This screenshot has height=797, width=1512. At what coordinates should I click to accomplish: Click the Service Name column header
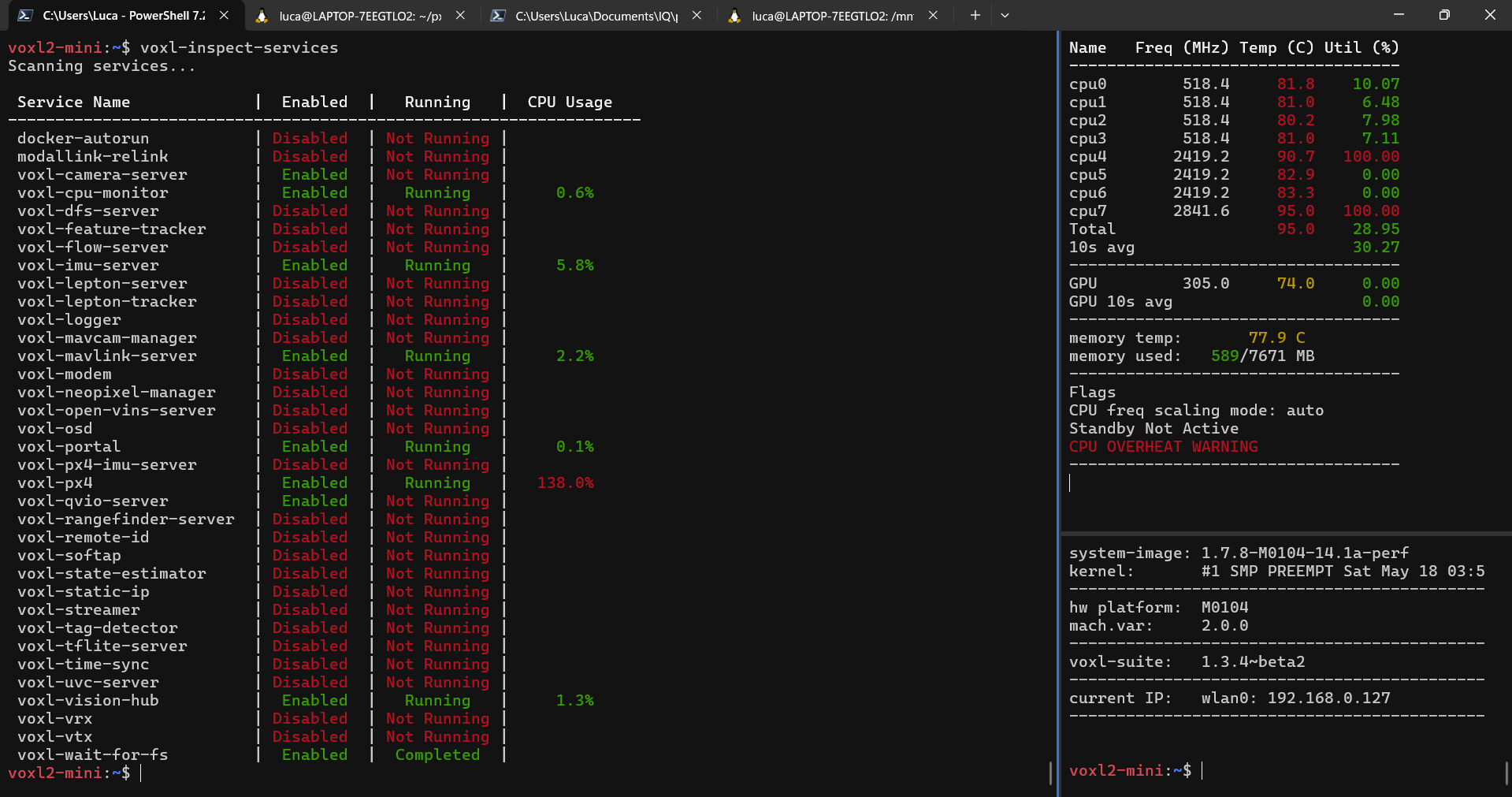74,102
